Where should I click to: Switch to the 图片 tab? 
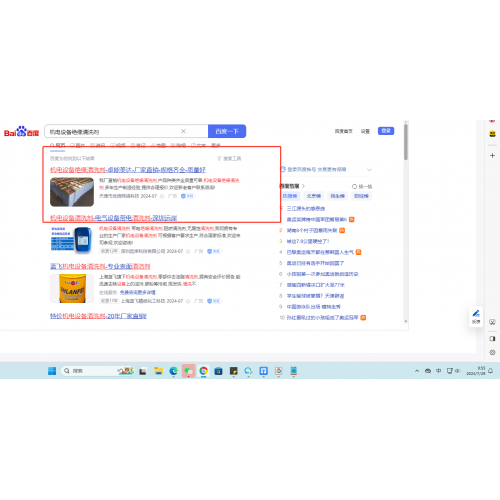[78, 145]
